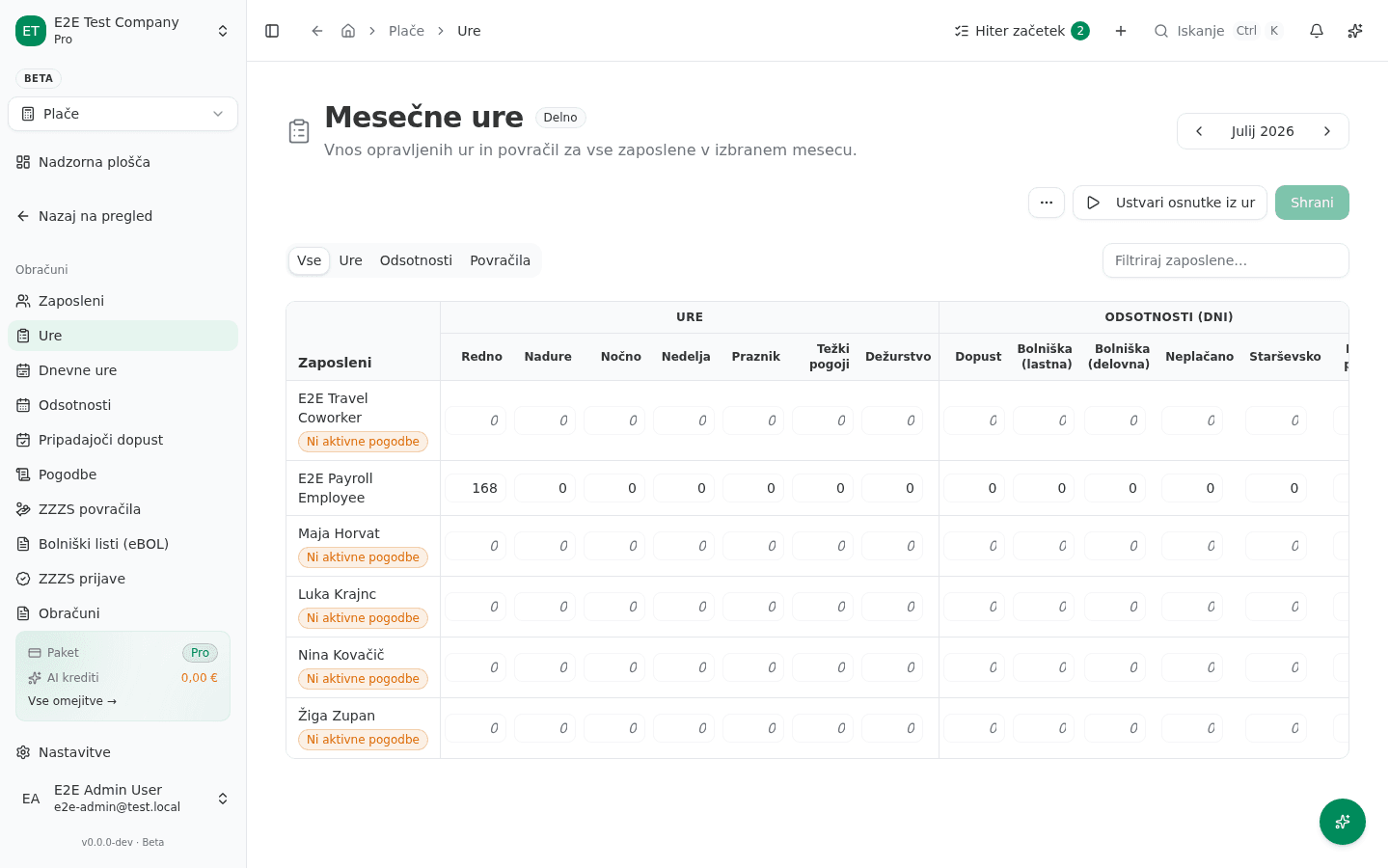Open Bolniški listi (eBOL) in sidebar
1389x868 pixels.
tap(123, 544)
